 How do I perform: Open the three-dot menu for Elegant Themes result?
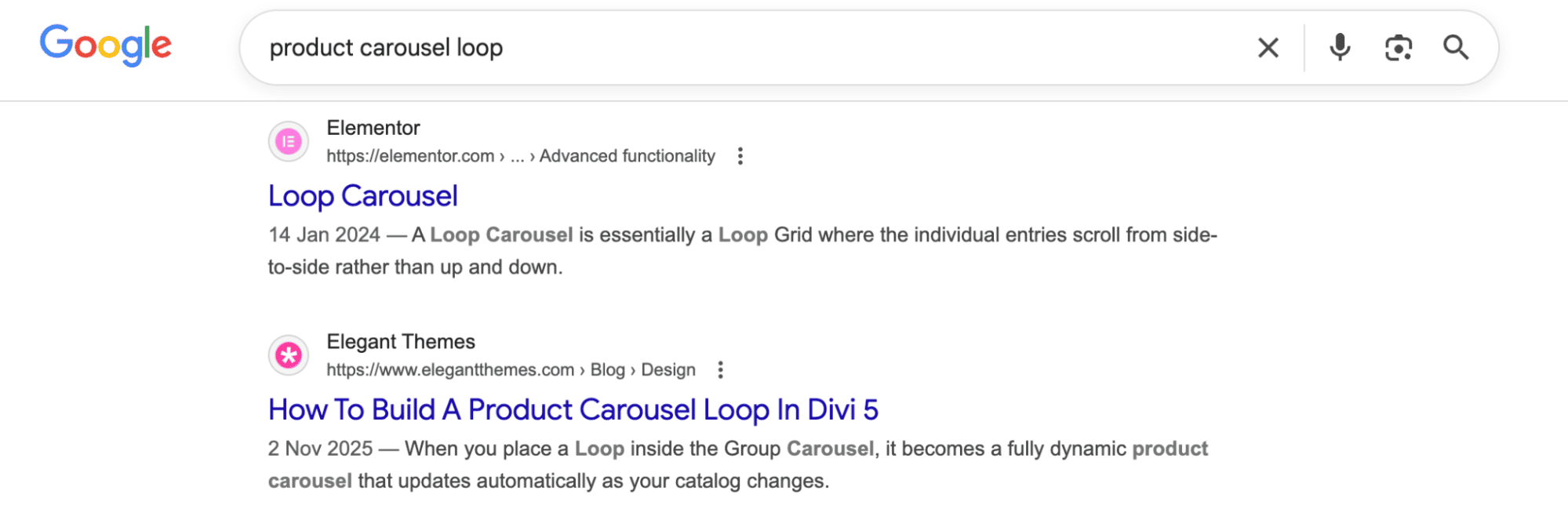coord(720,369)
